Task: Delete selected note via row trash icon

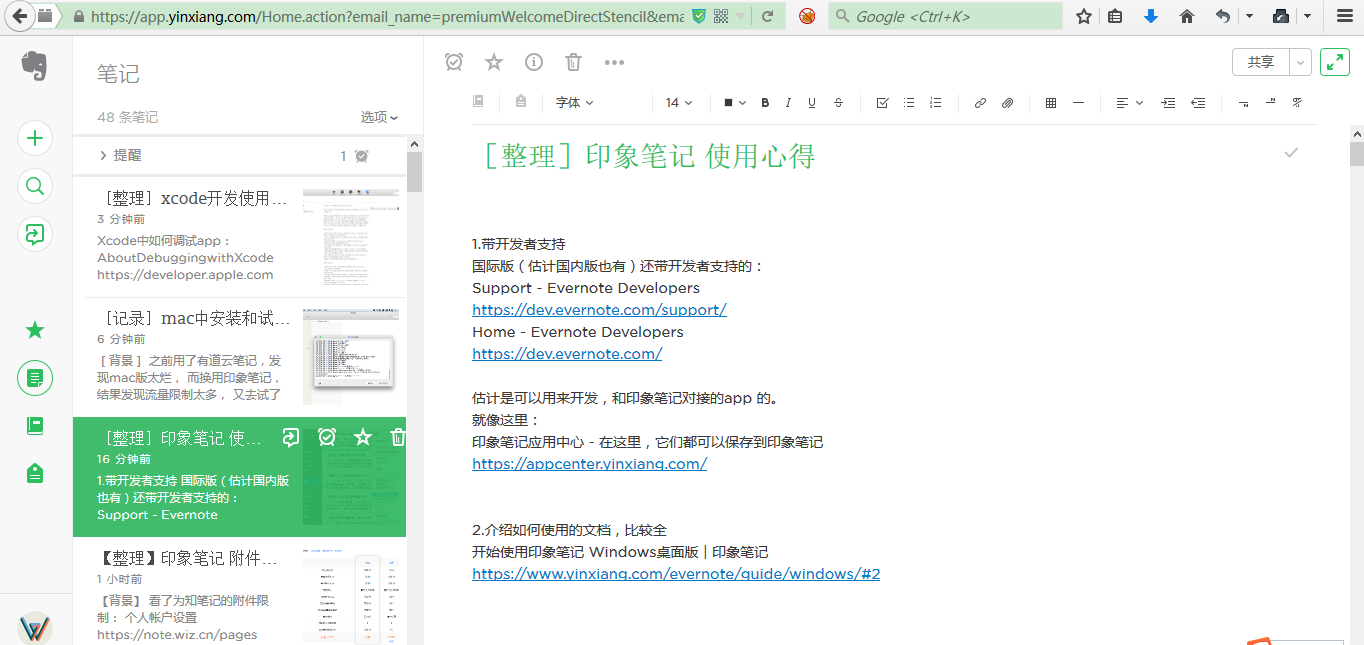Action: tap(398, 437)
